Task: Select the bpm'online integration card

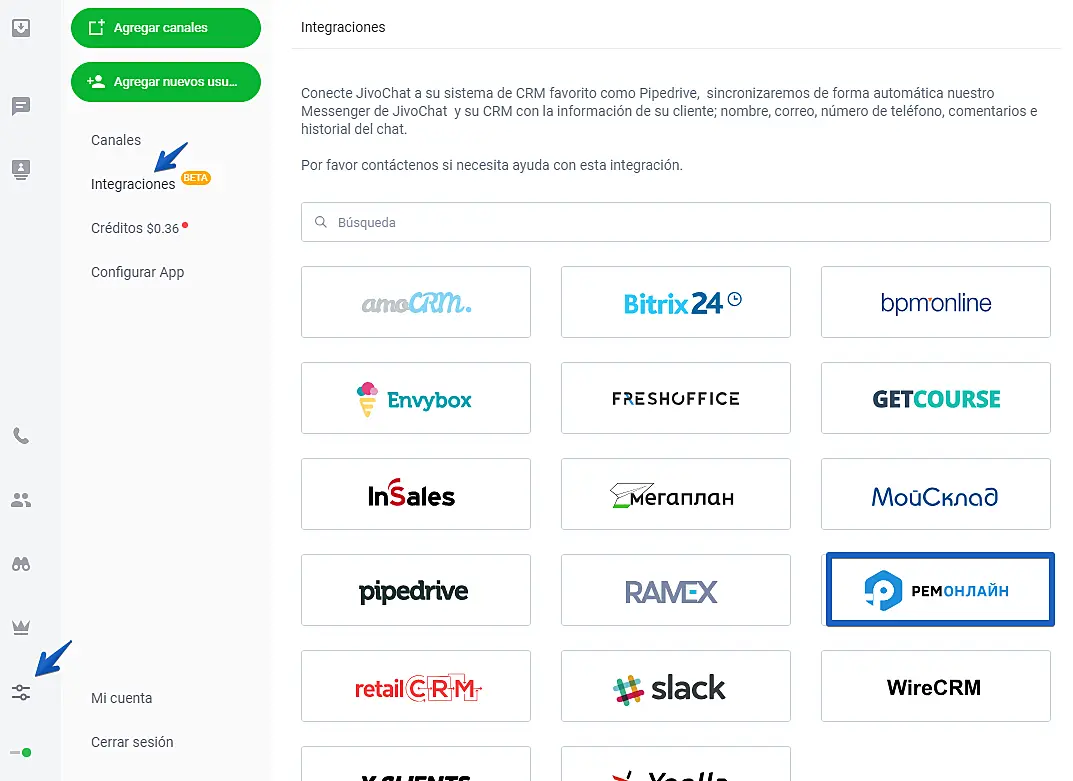Action: click(x=935, y=302)
